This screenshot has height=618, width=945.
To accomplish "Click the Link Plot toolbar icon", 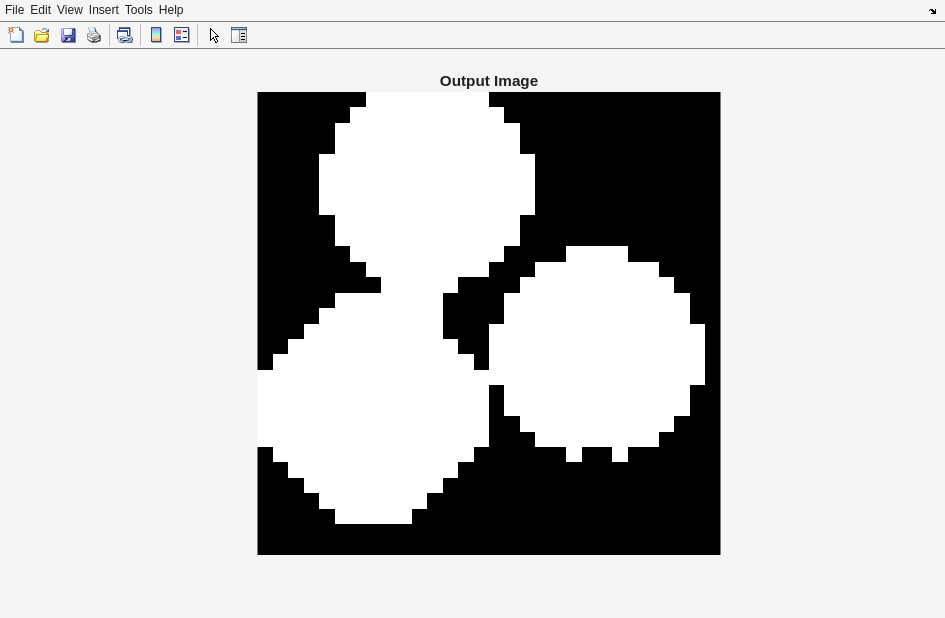I will (x=124, y=35).
